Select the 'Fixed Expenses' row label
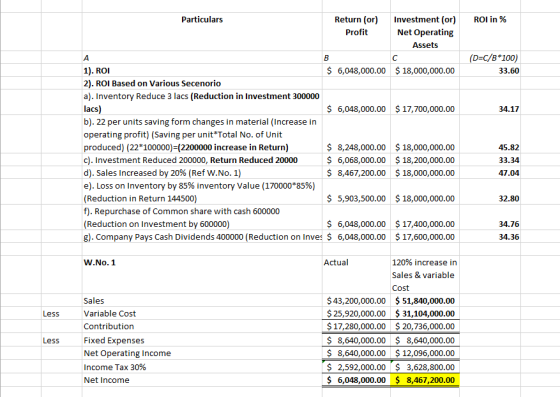 point(114,341)
